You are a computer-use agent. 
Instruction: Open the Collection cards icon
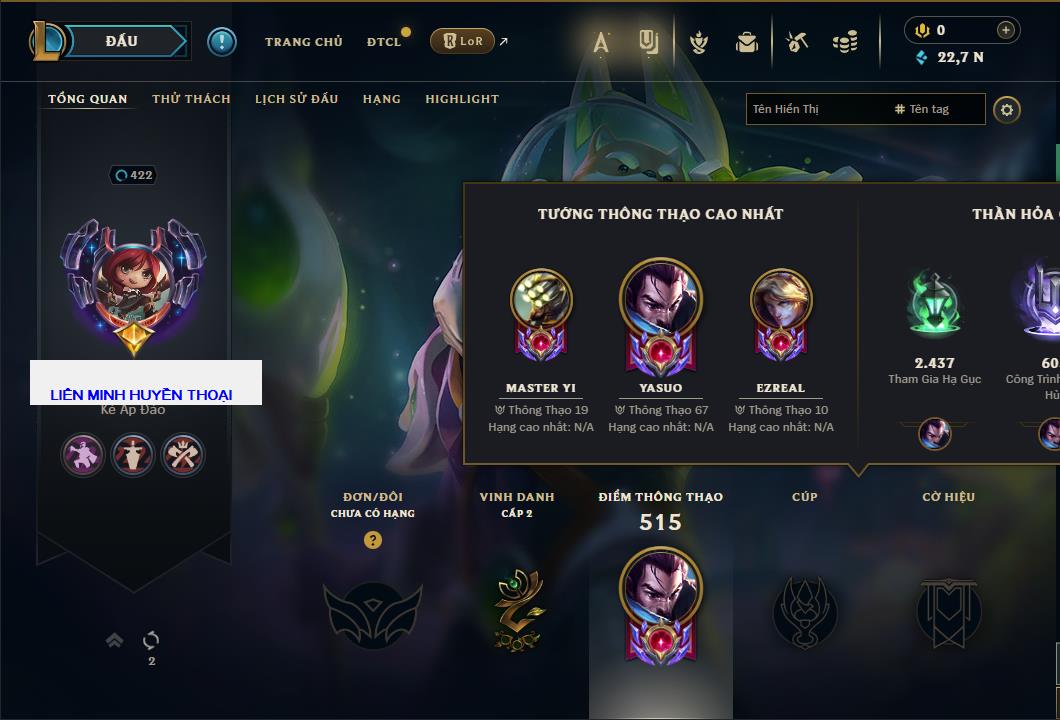point(648,42)
